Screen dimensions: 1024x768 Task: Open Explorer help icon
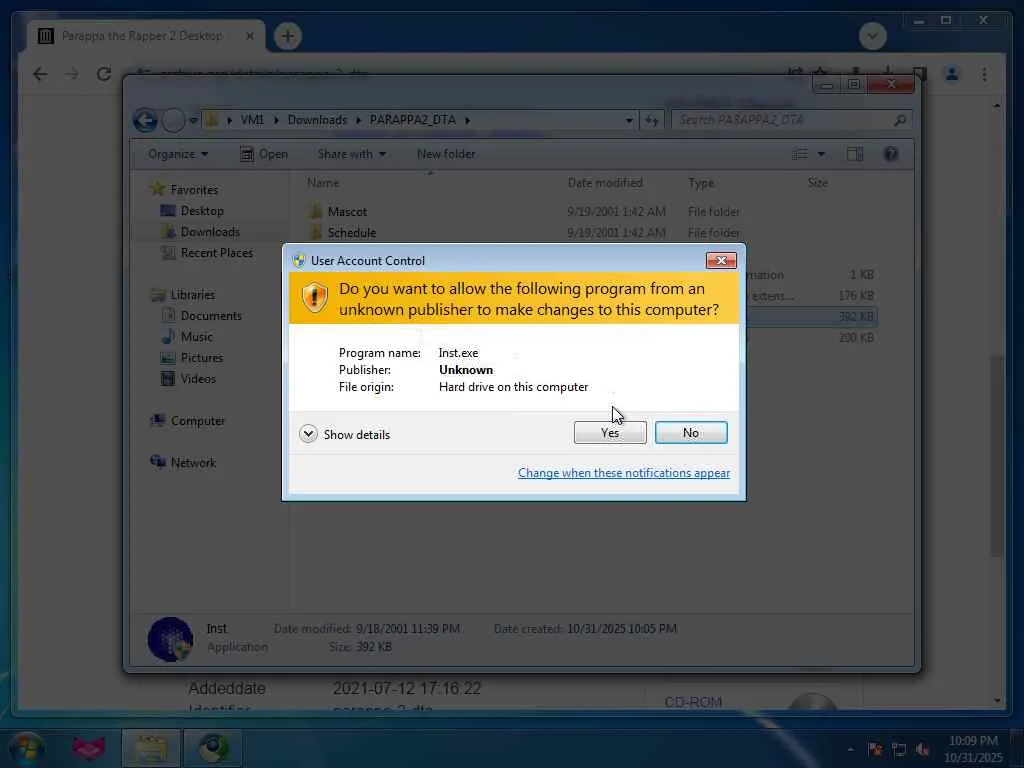(x=890, y=154)
